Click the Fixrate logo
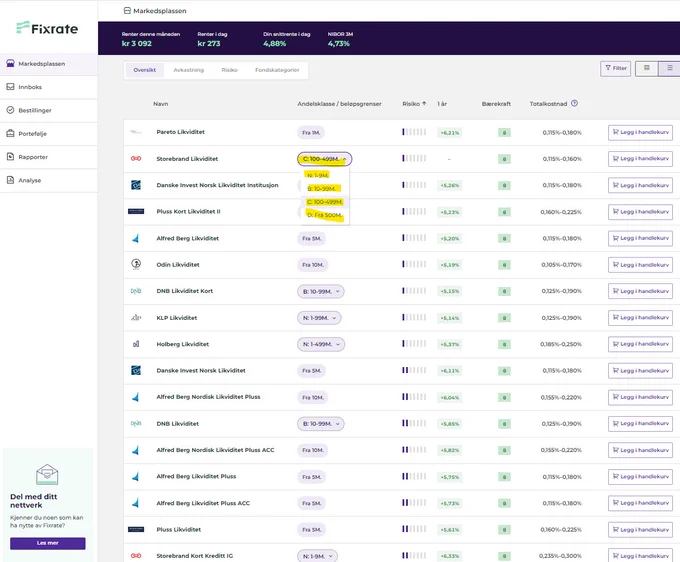The image size is (680, 562). (47, 28)
